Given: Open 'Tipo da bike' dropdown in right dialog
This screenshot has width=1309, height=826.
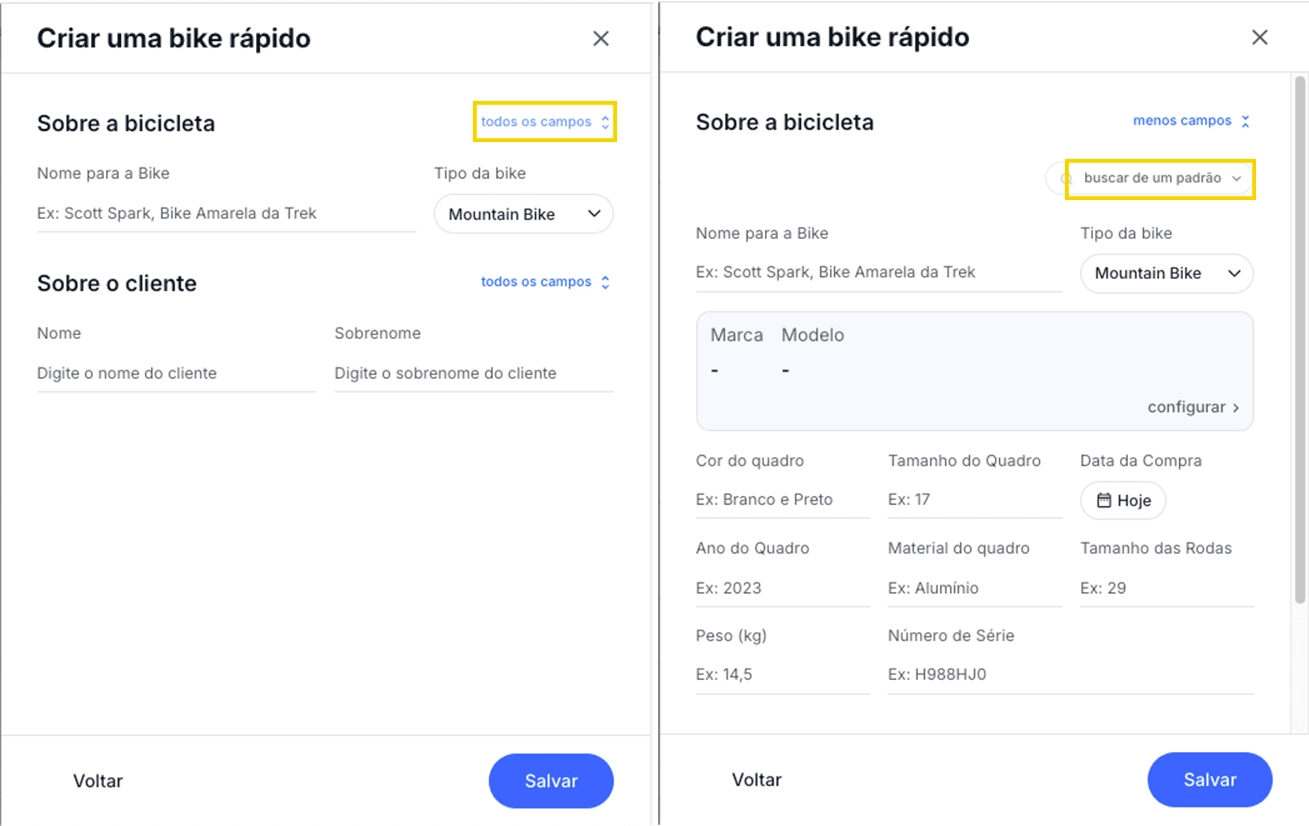Looking at the screenshot, I should pos(1166,273).
